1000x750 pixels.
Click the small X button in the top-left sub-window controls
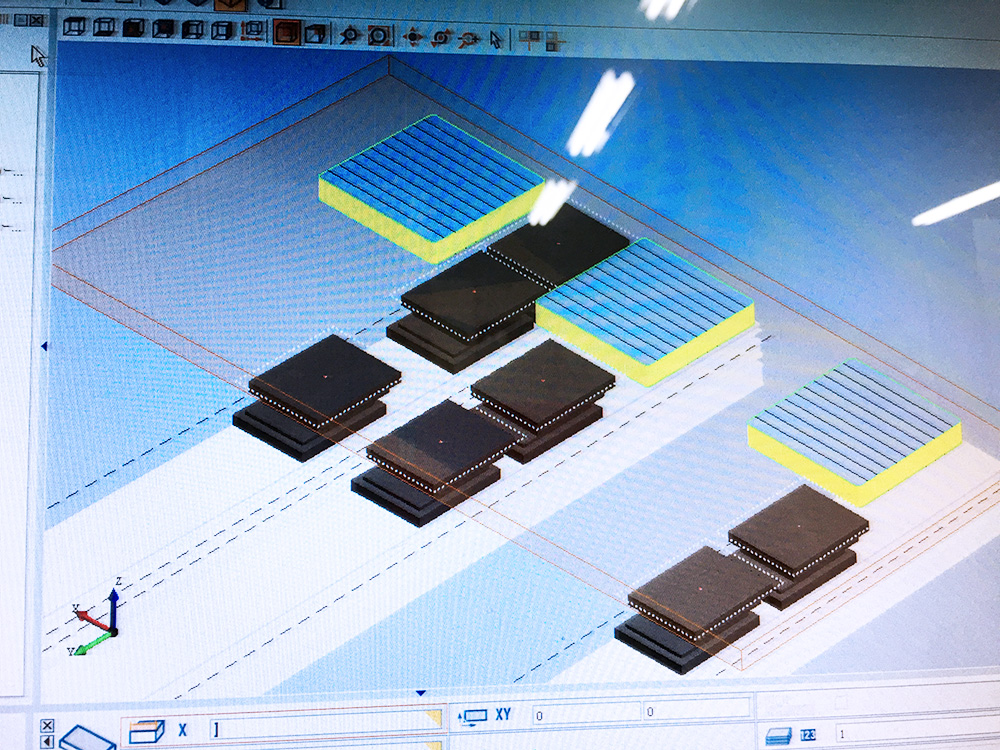pos(37,20)
